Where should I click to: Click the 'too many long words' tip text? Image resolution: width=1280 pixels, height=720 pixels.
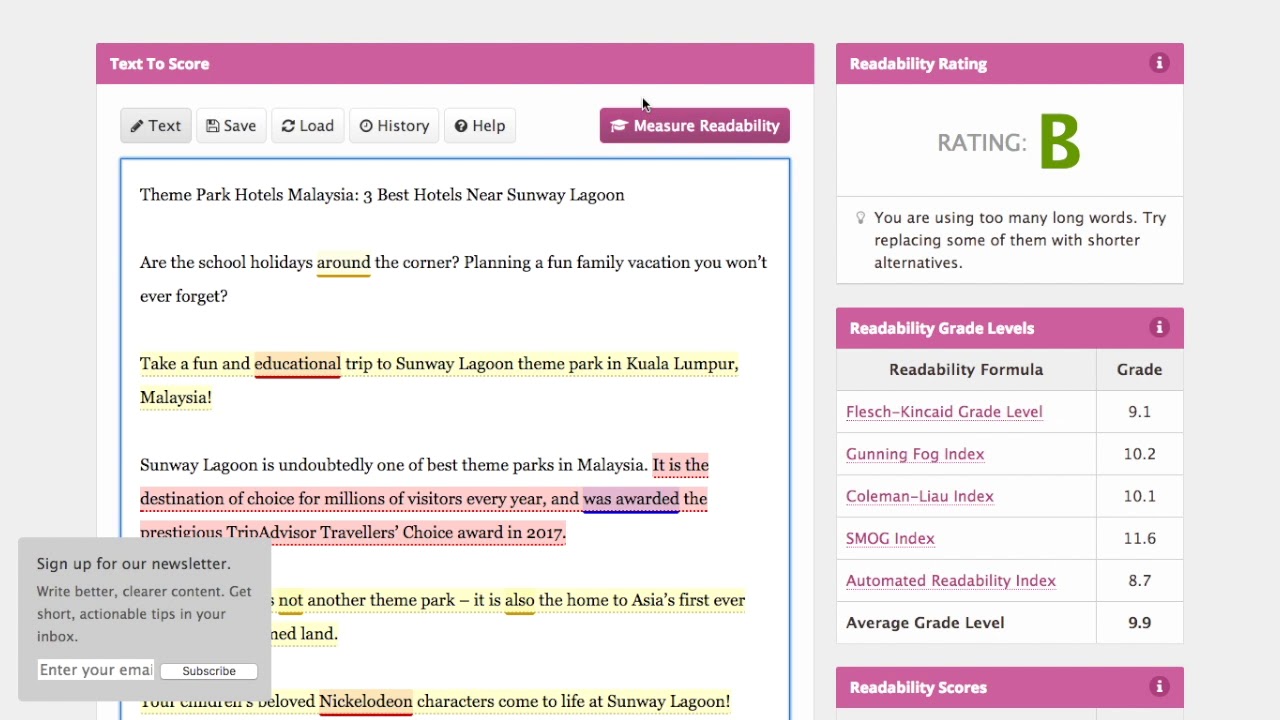pos(1020,240)
